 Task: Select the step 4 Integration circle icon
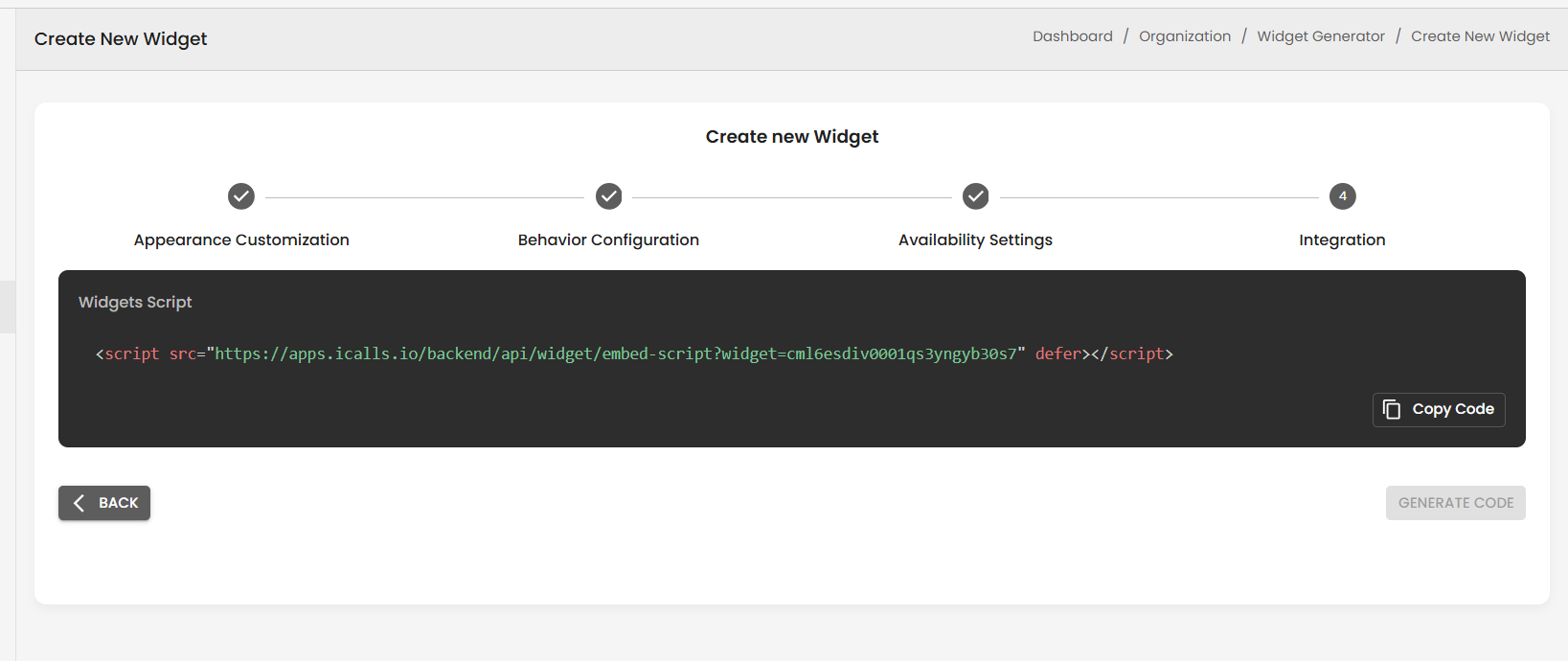pos(1342,196)
